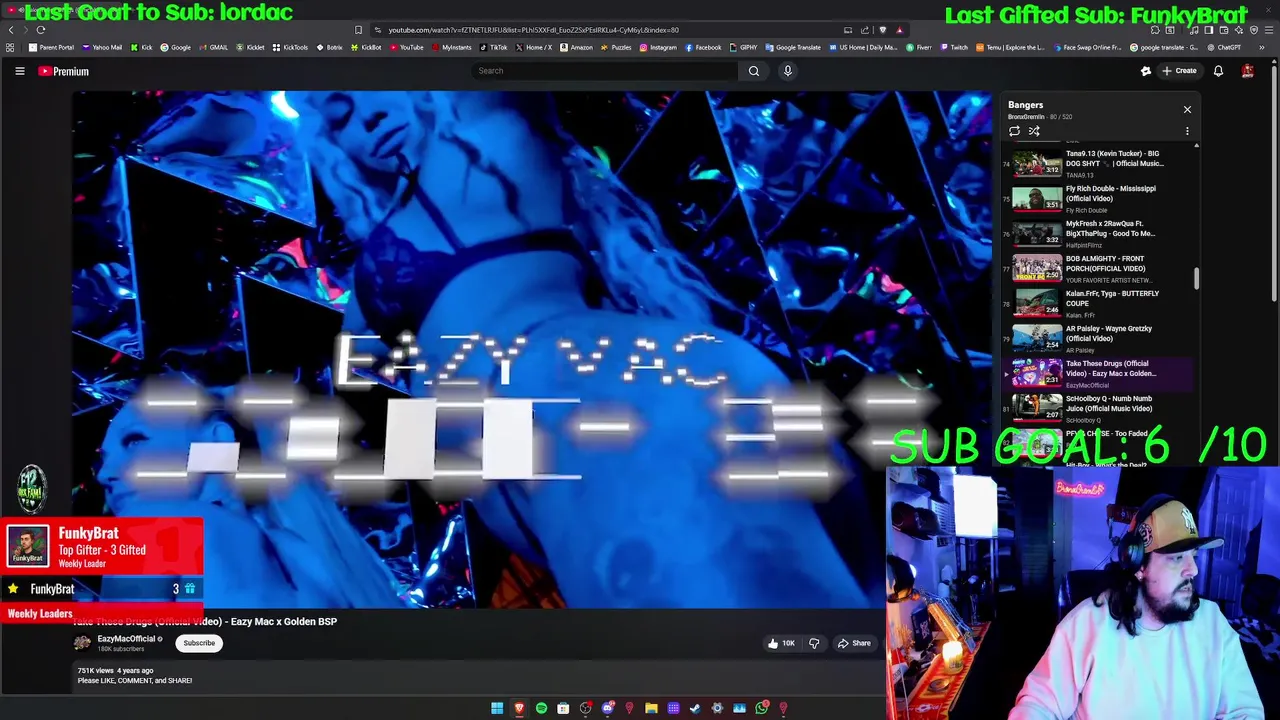
Task: Open the EazyMacOfficial channel avatar
Action: coord(82,643)
